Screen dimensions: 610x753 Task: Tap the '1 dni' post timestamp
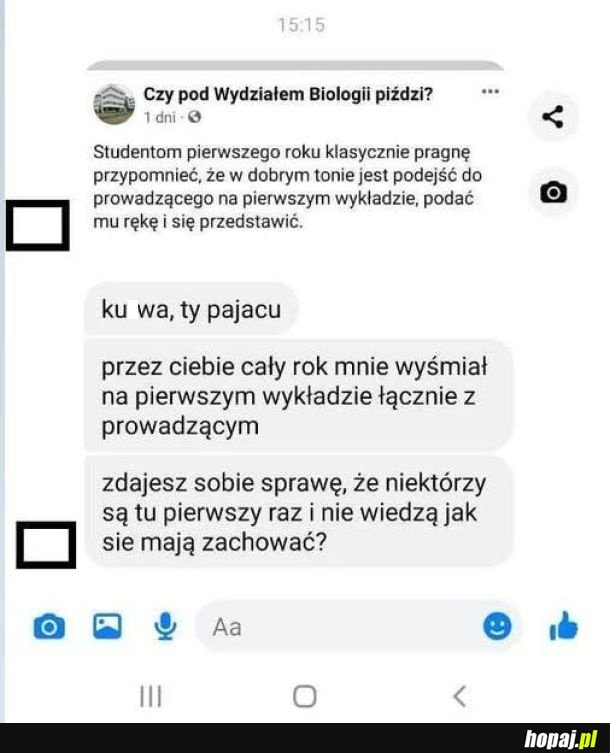(160, 117)
